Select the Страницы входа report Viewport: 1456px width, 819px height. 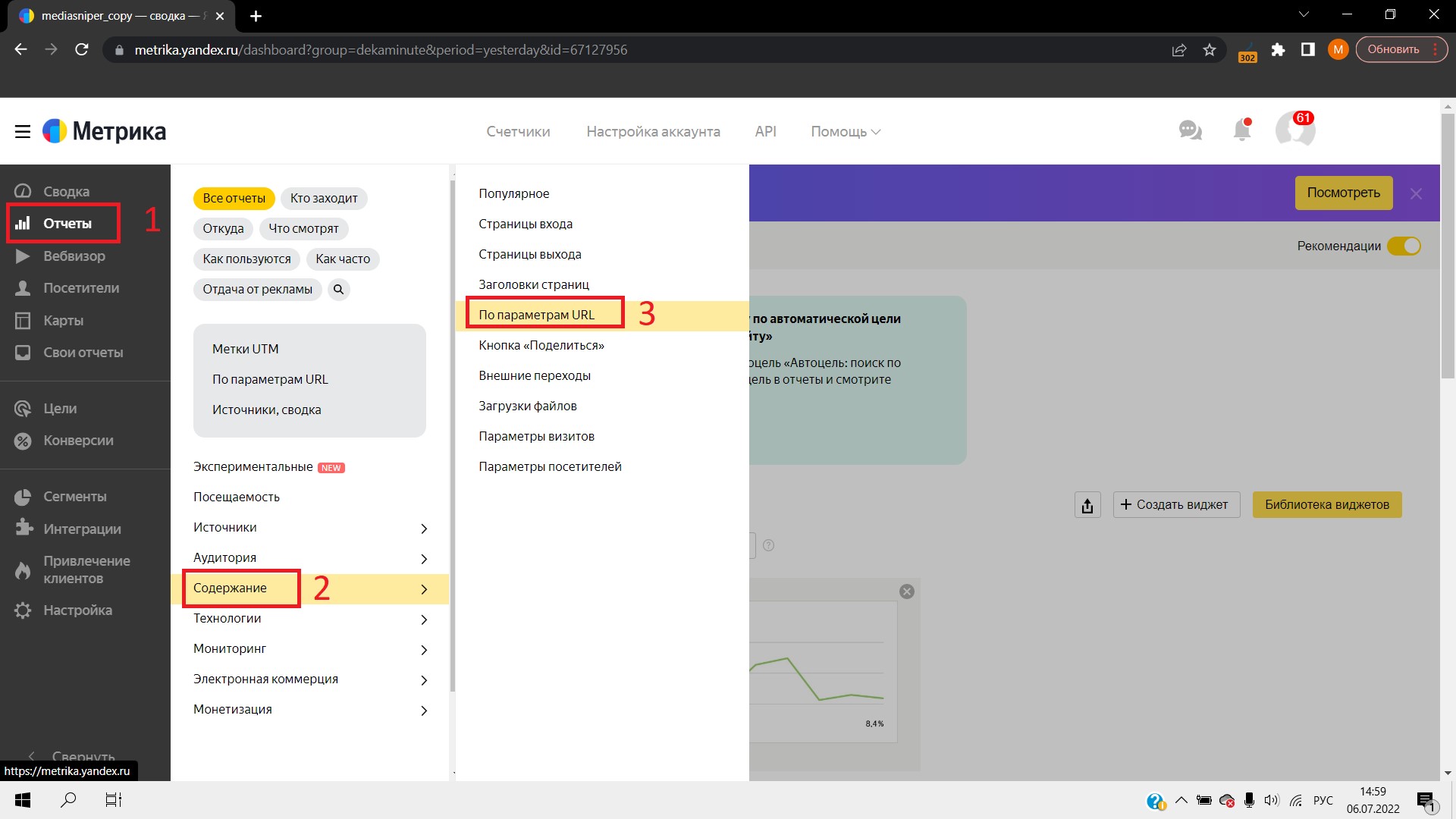526,224
